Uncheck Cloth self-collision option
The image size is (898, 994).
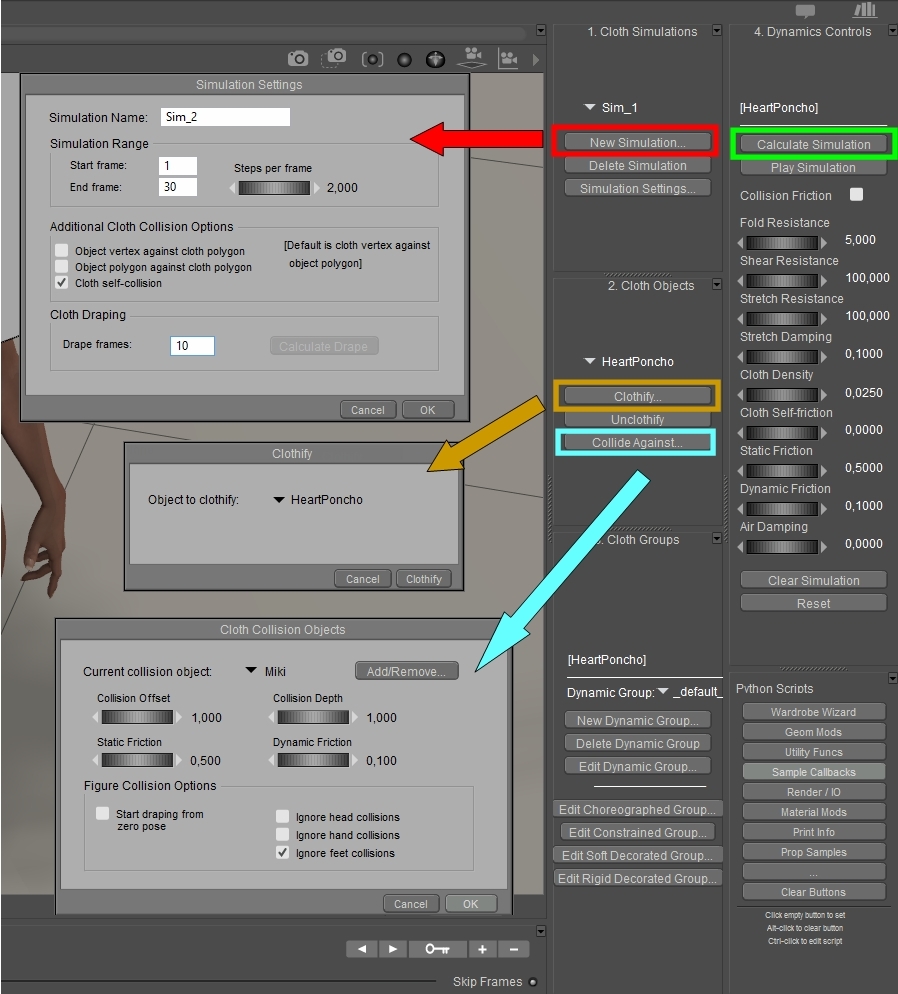[x=61, y=283]
